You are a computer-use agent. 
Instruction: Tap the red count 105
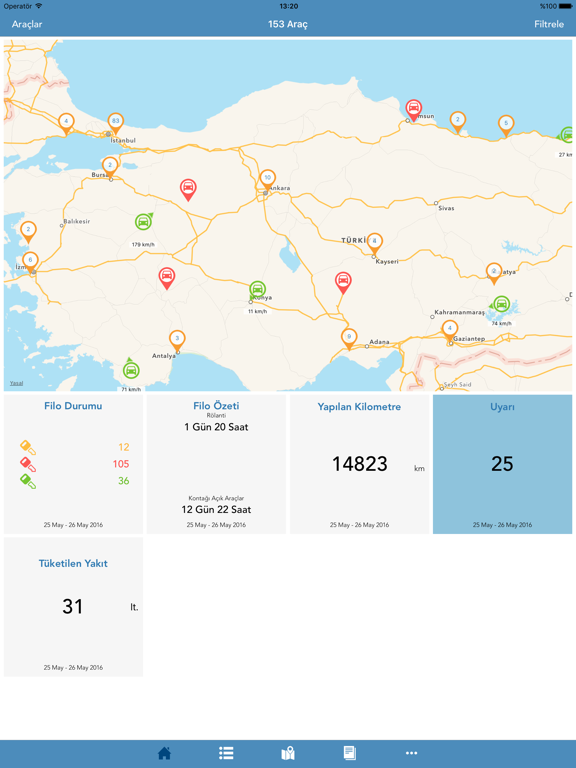coord(121,464)
